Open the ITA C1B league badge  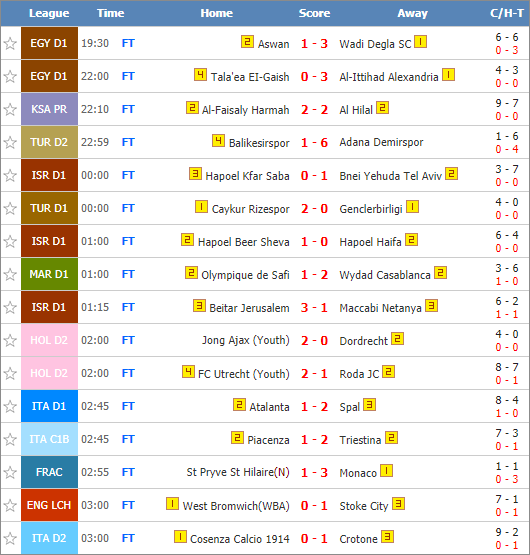coord(49,439)
